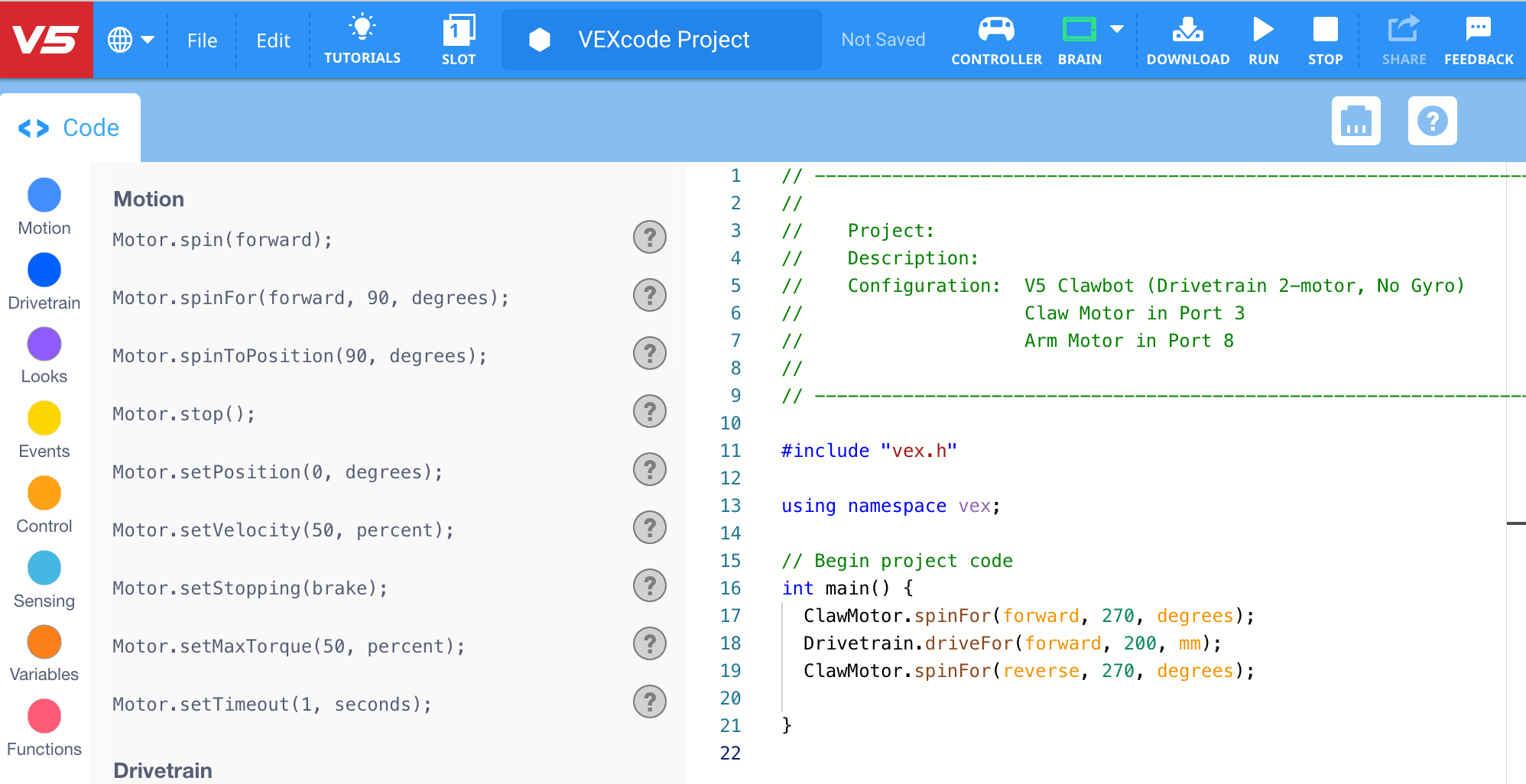The height and width of the screenshot is (784, 1526).
Task: Open the Tutorials page
Action: tap(362, 39)
